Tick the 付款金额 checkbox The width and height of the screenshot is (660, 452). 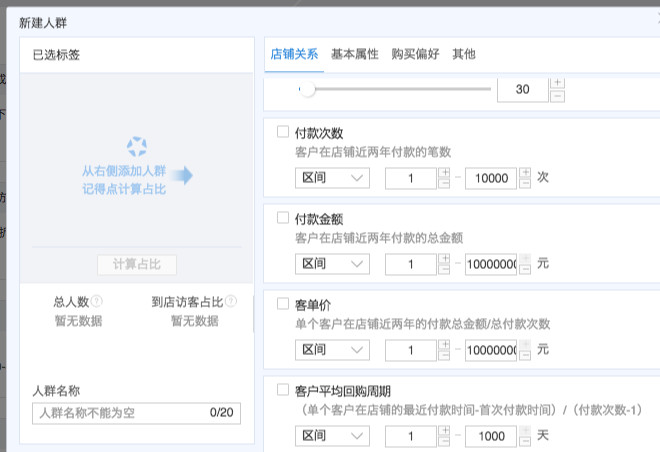pos(282,217)
